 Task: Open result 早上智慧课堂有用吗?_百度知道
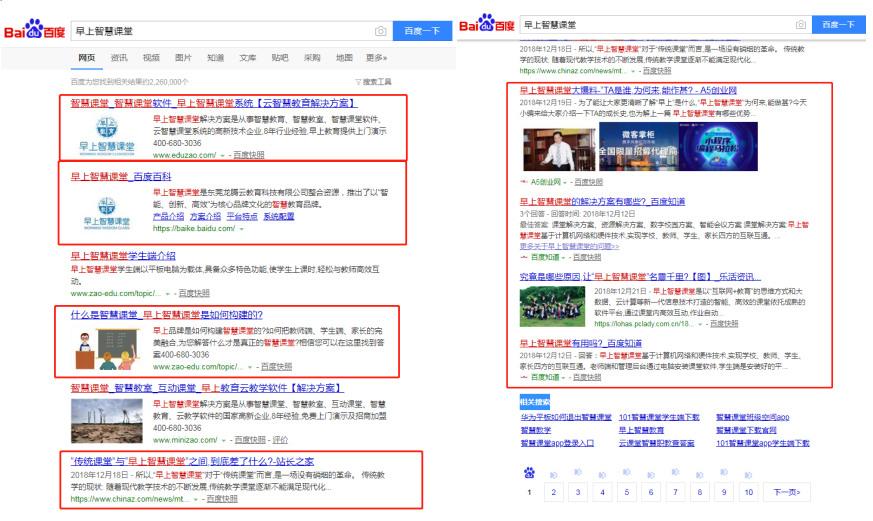(581, 343)
